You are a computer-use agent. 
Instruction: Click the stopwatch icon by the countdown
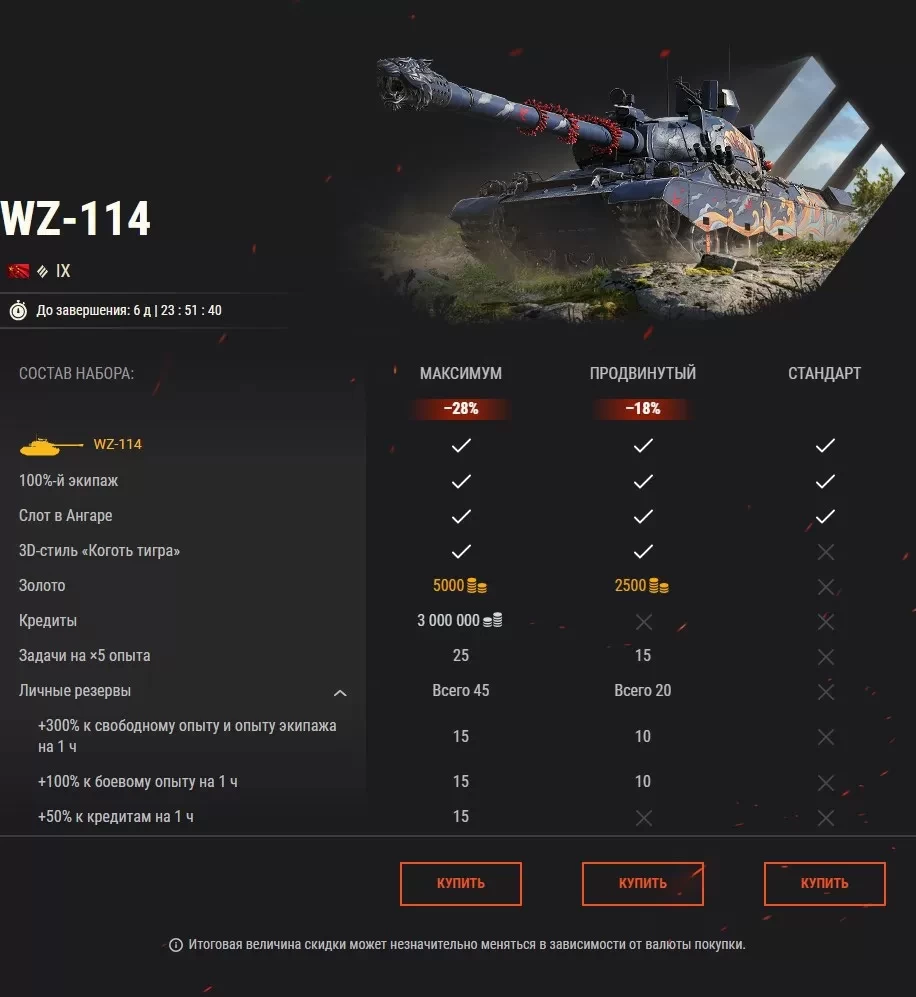(x=18, y=310)
